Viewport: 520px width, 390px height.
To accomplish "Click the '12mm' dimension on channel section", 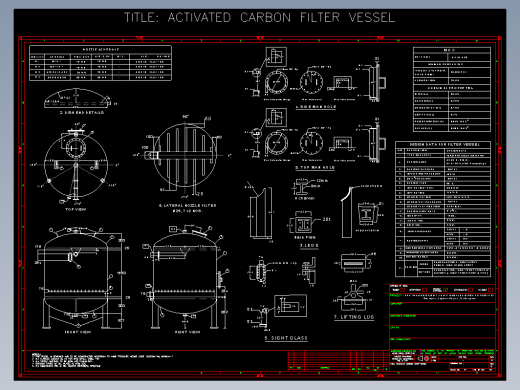I will point(322,181).
